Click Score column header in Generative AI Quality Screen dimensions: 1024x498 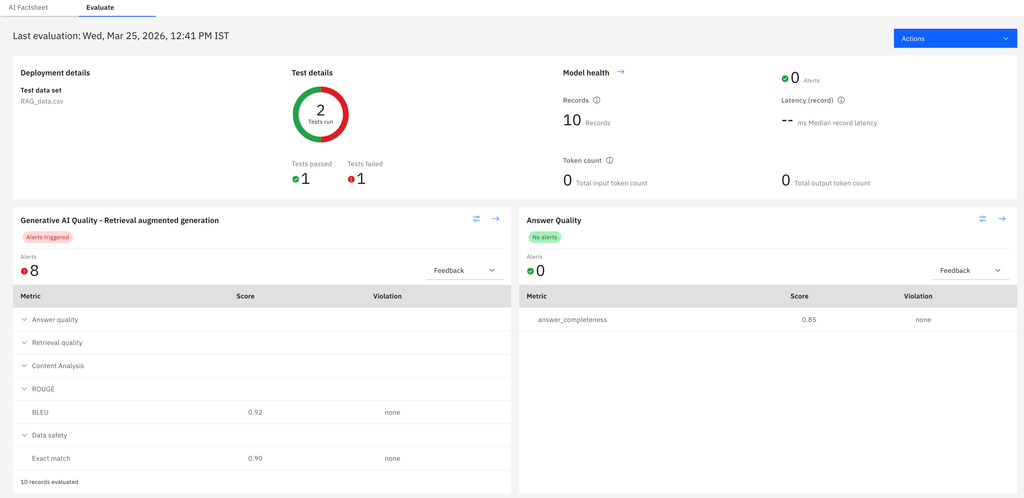pos(246,296)
